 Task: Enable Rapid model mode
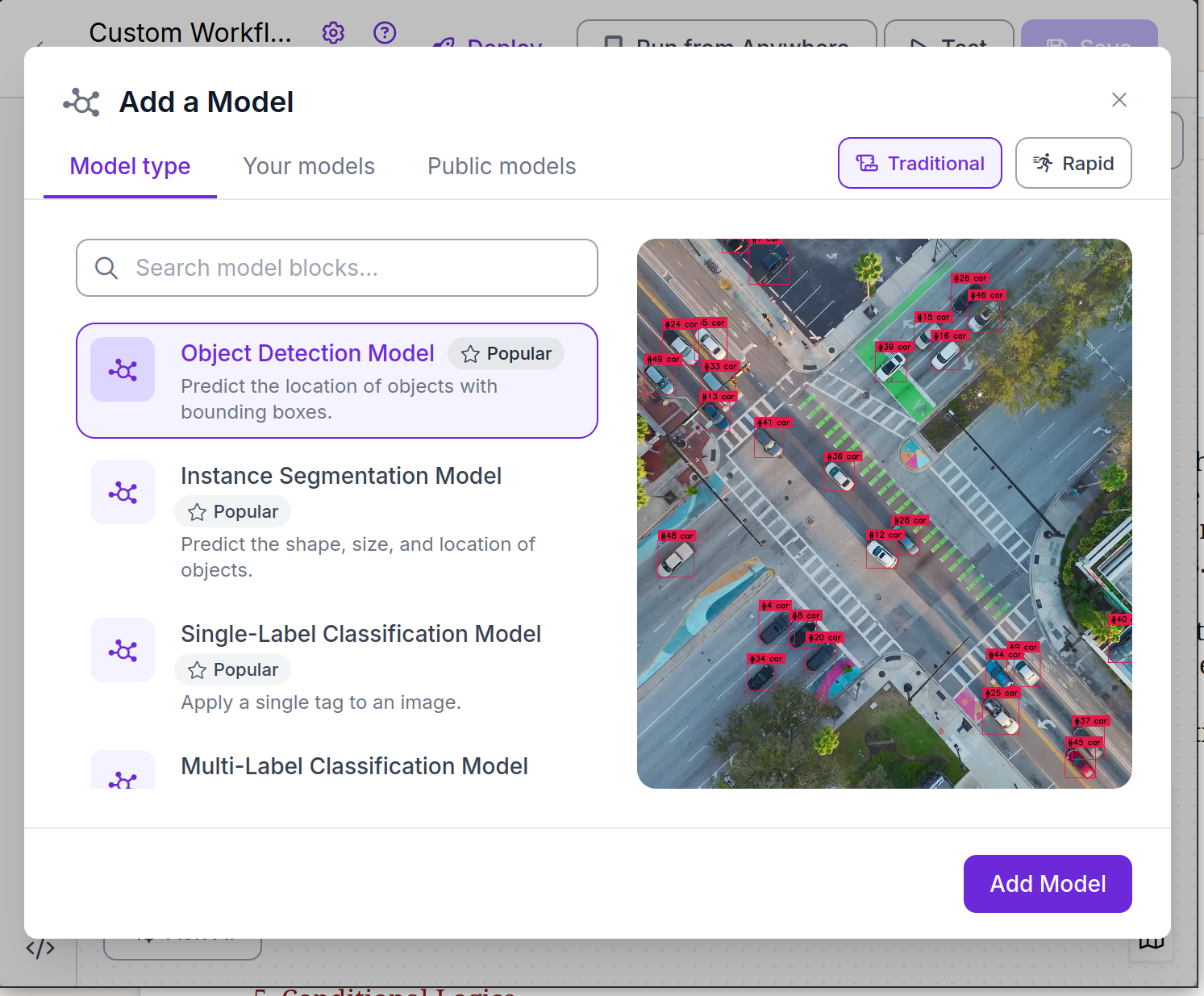coord(1073,163)
